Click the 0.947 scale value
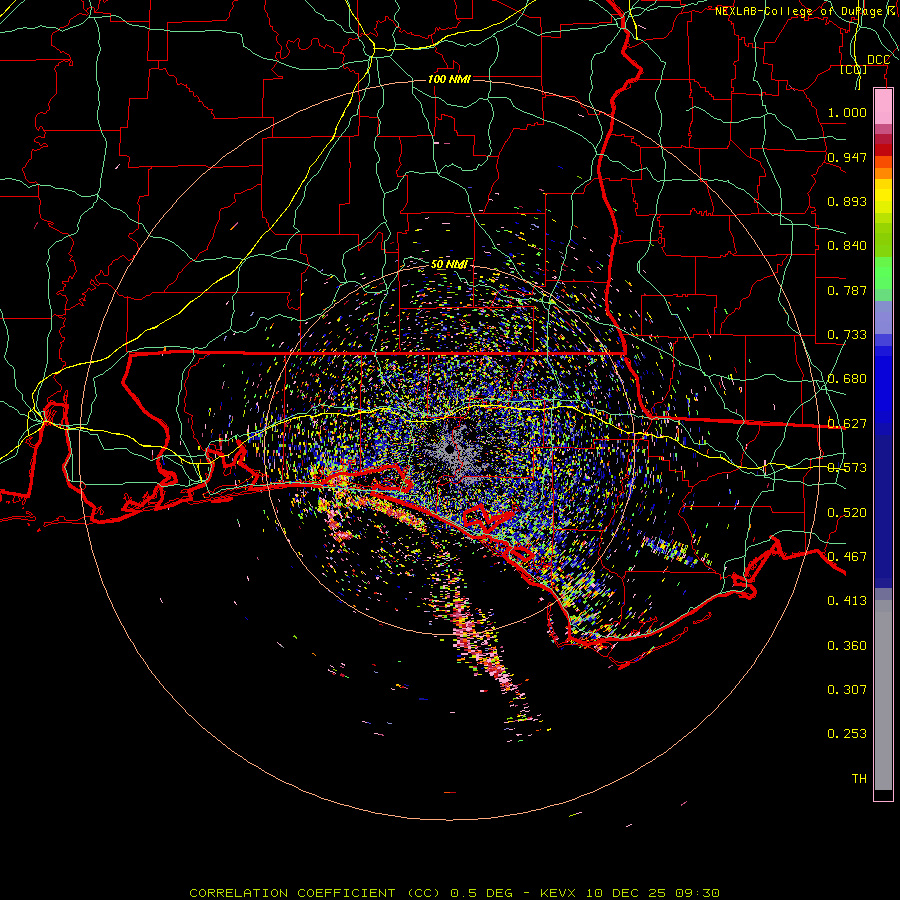The height and width of the screenshot is (900, 900). pyautogui.click(x=847, y=157)
